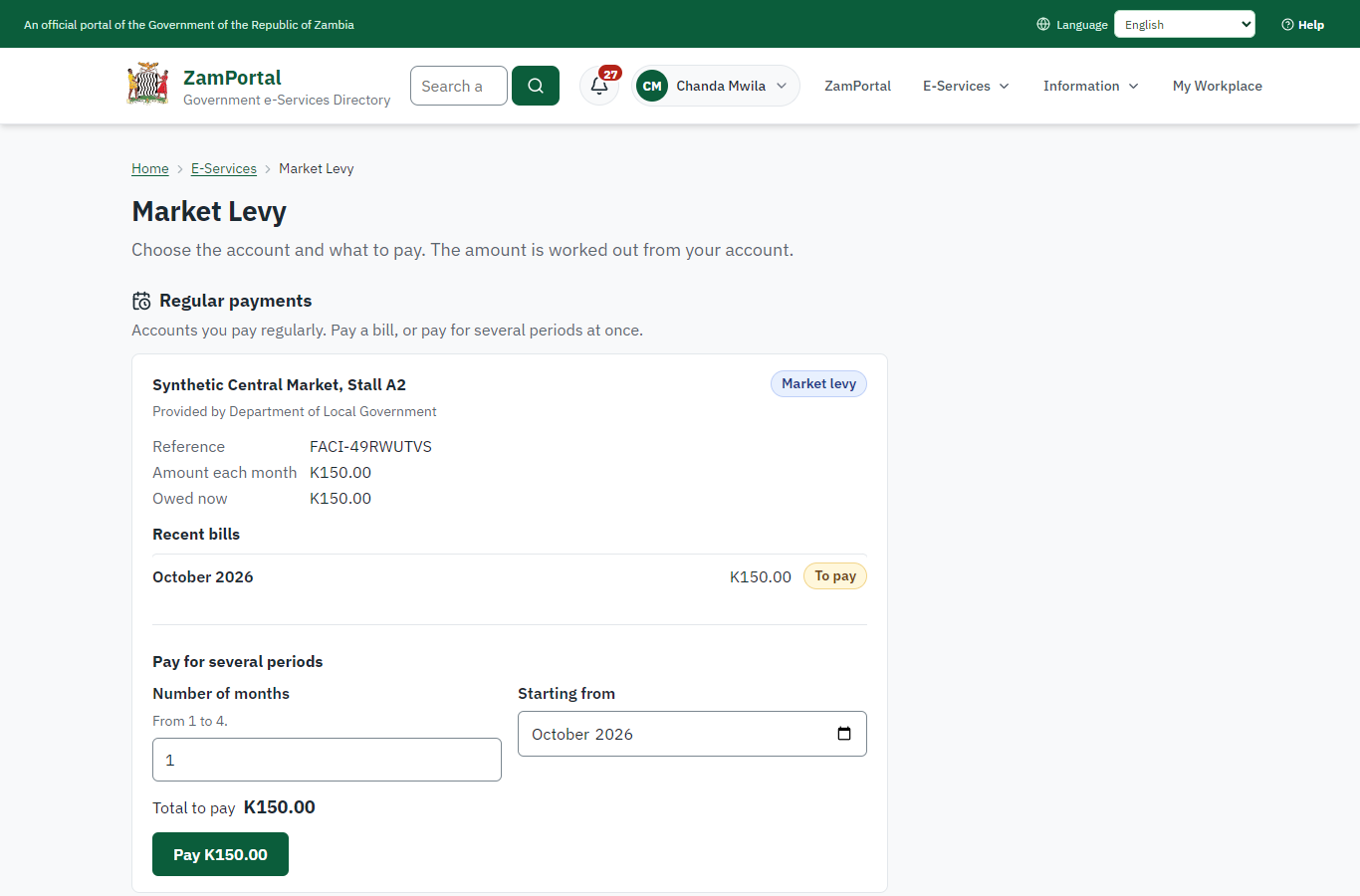Follow the E-Services breadcrumb link

224,168
